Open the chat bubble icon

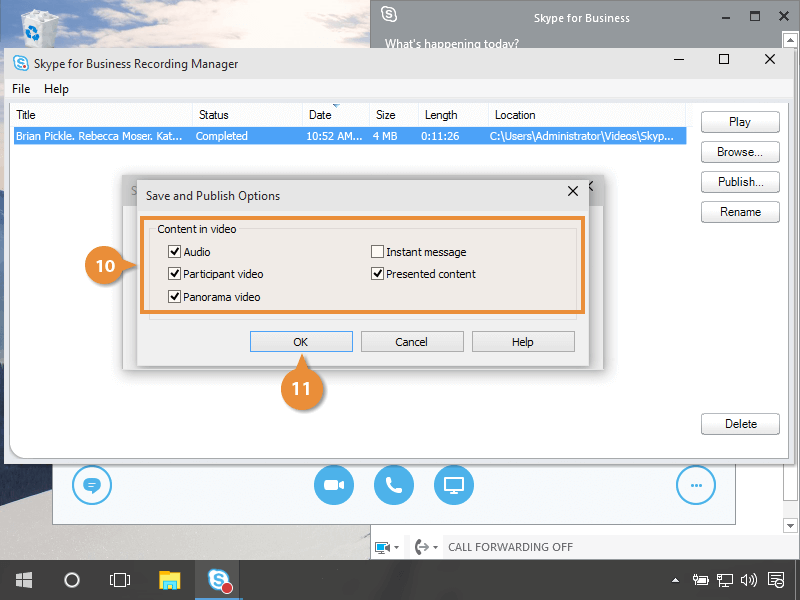92,486
